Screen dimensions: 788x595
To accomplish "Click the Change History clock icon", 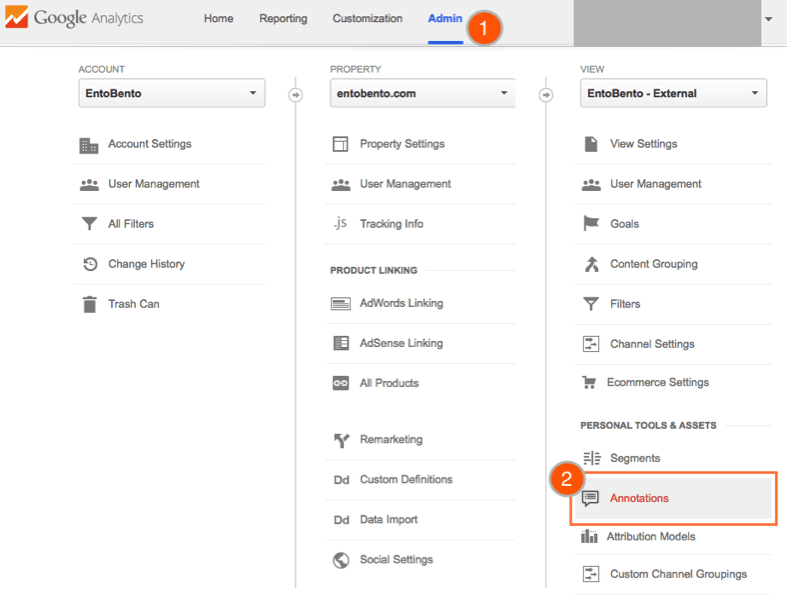I will point(90,264).
